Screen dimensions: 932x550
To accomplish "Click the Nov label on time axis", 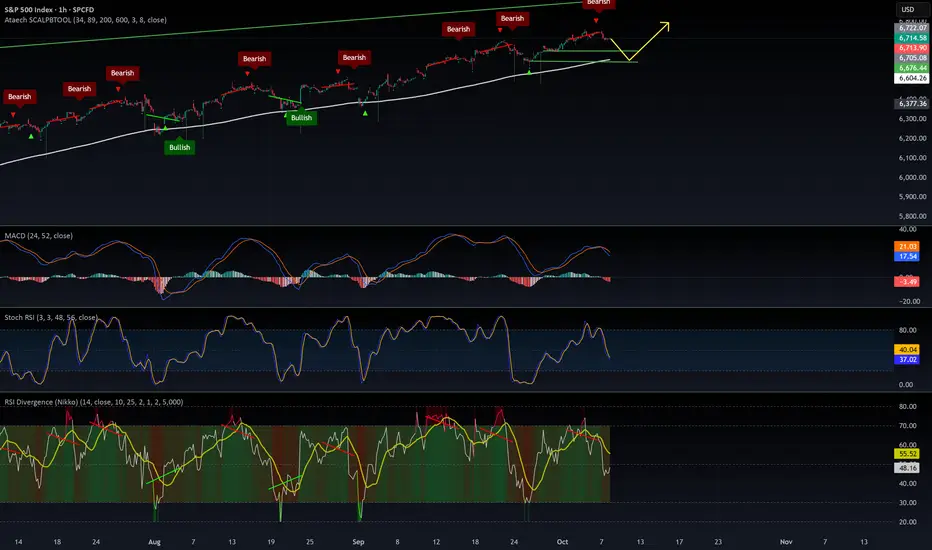I will (786, 542).
